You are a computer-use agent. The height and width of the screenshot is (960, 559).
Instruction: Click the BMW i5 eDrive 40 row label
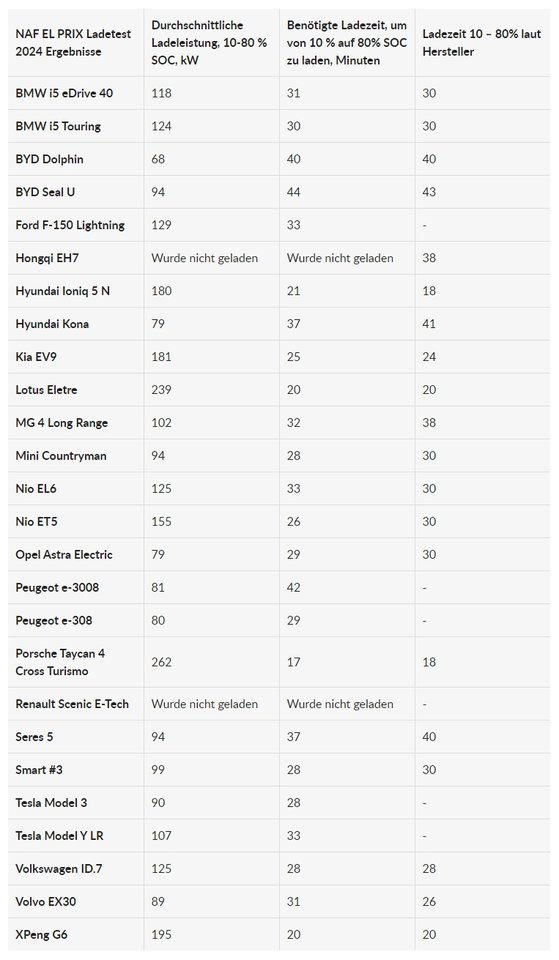(64, 93)
